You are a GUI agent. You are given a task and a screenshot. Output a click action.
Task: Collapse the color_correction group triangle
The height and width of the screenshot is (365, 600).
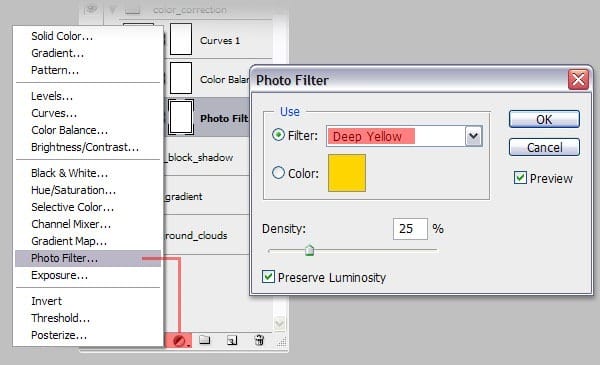[x=112, y=10]
